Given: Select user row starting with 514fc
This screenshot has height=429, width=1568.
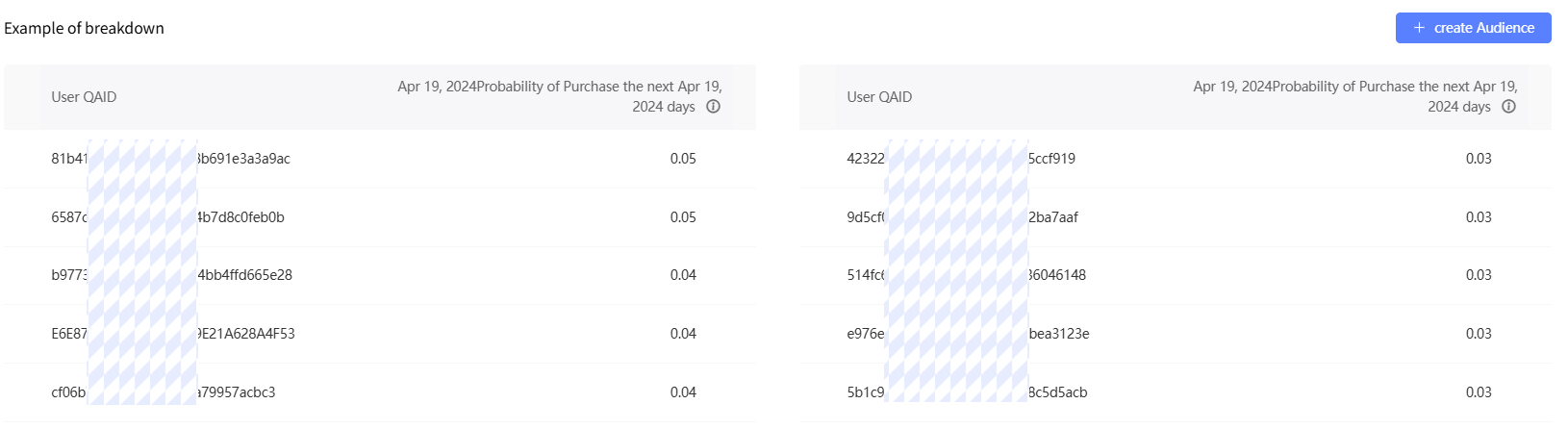Looking at the screenshot, I should point(1175,275).
